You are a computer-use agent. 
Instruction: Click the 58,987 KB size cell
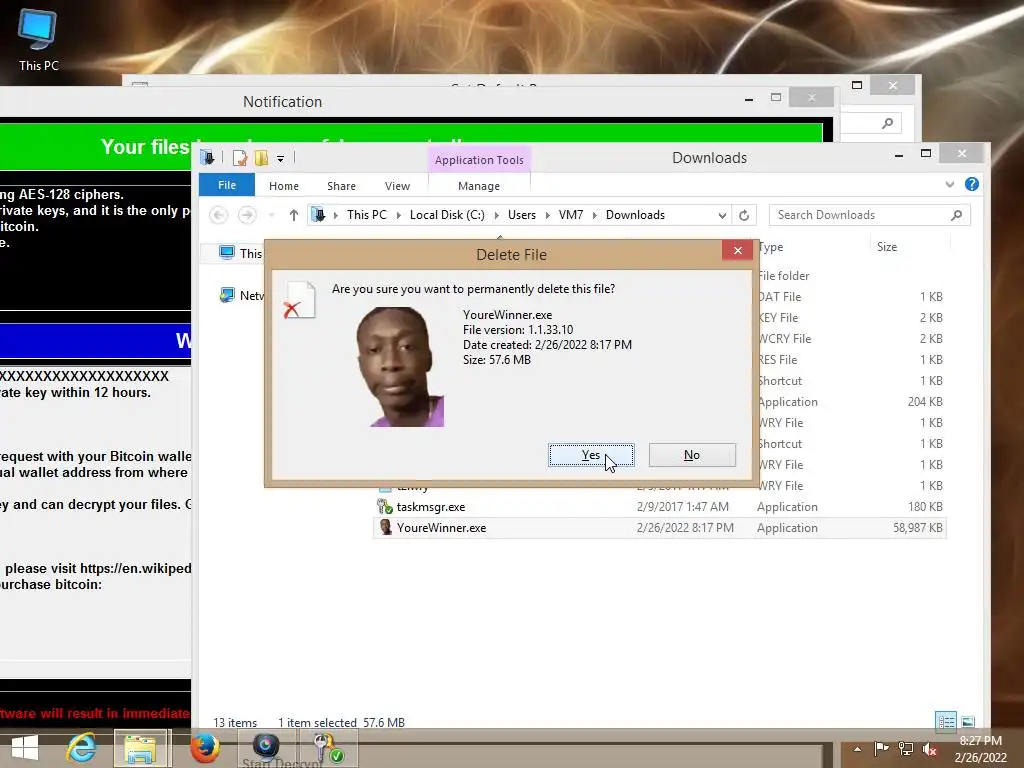point(918,528)
